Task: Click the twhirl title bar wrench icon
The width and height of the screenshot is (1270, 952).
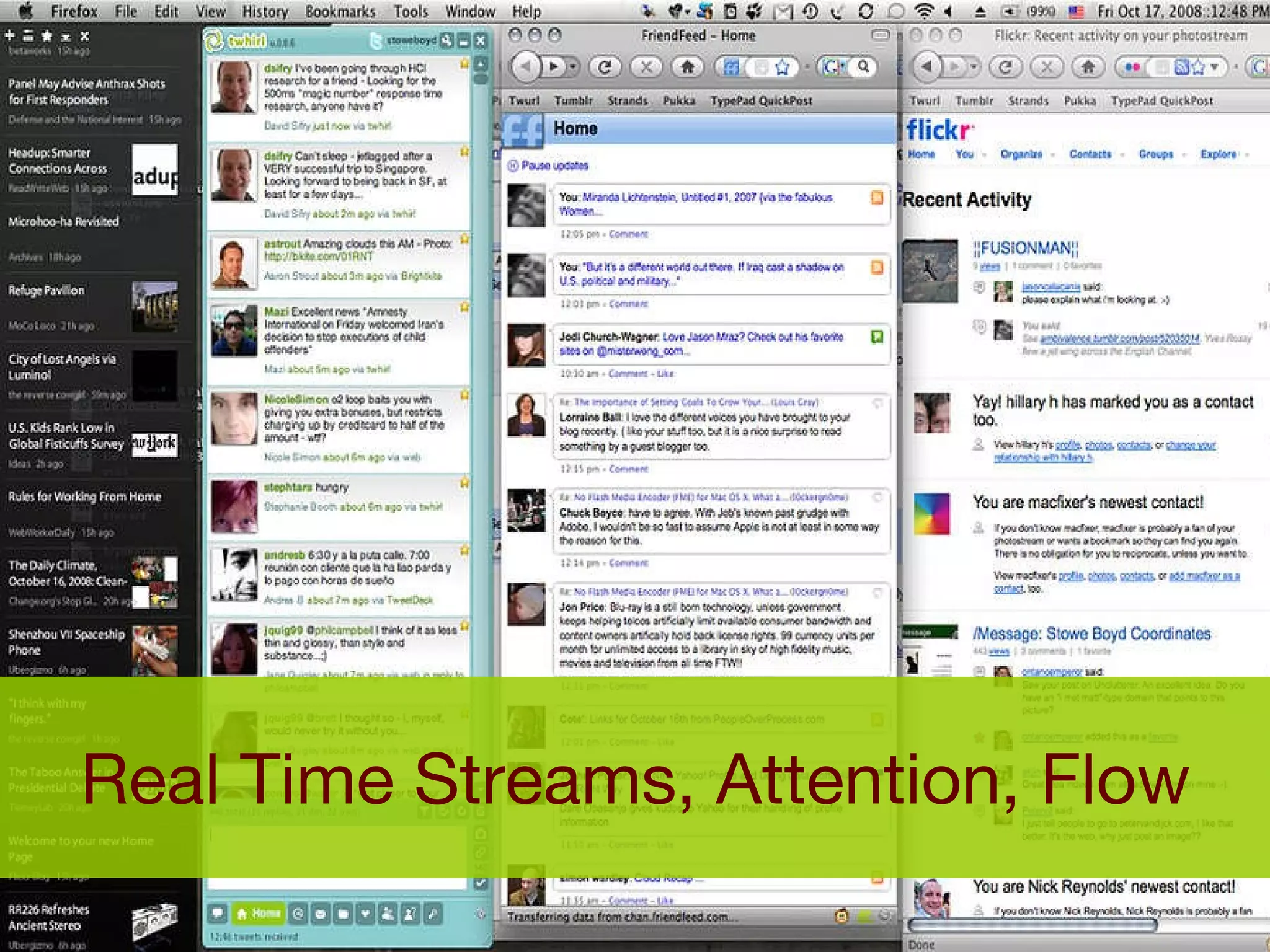Action: (446, 41)
